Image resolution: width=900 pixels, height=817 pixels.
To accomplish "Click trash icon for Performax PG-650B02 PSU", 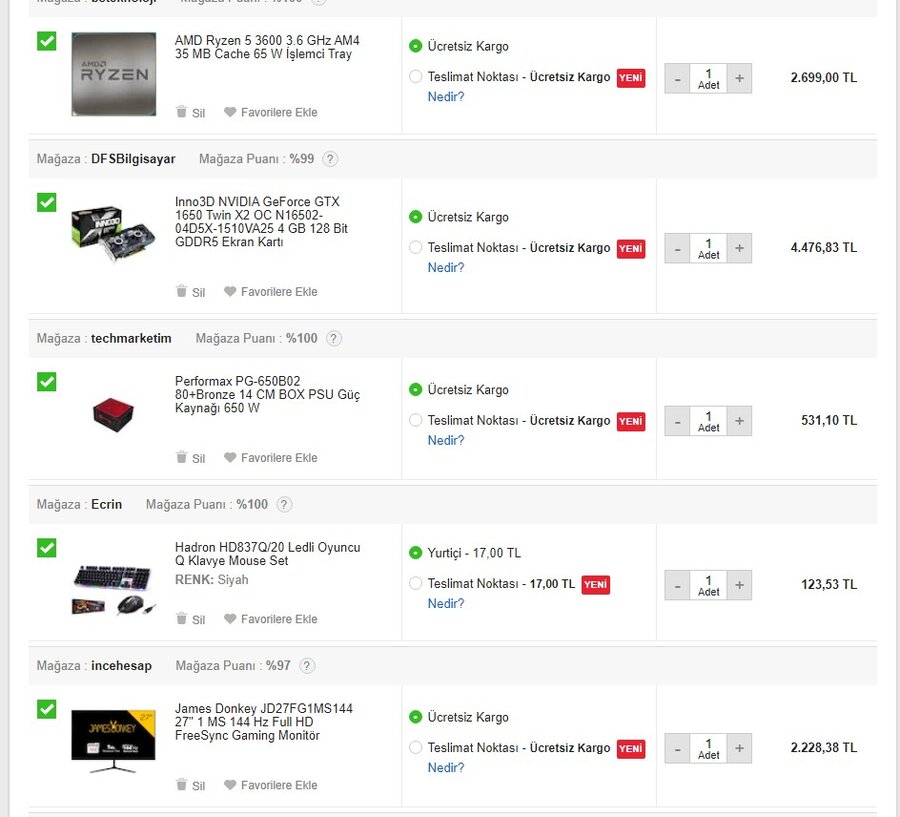I will pos(181,457).
